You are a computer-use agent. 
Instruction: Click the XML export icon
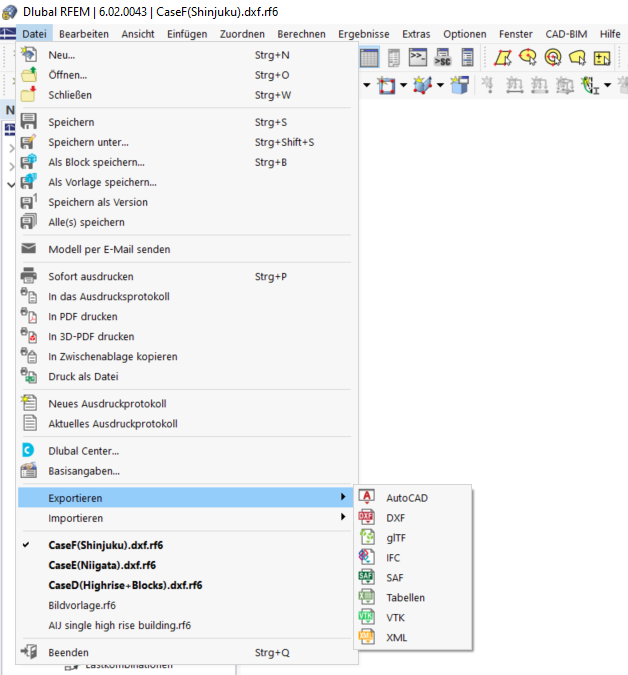(x=367, y=638)
